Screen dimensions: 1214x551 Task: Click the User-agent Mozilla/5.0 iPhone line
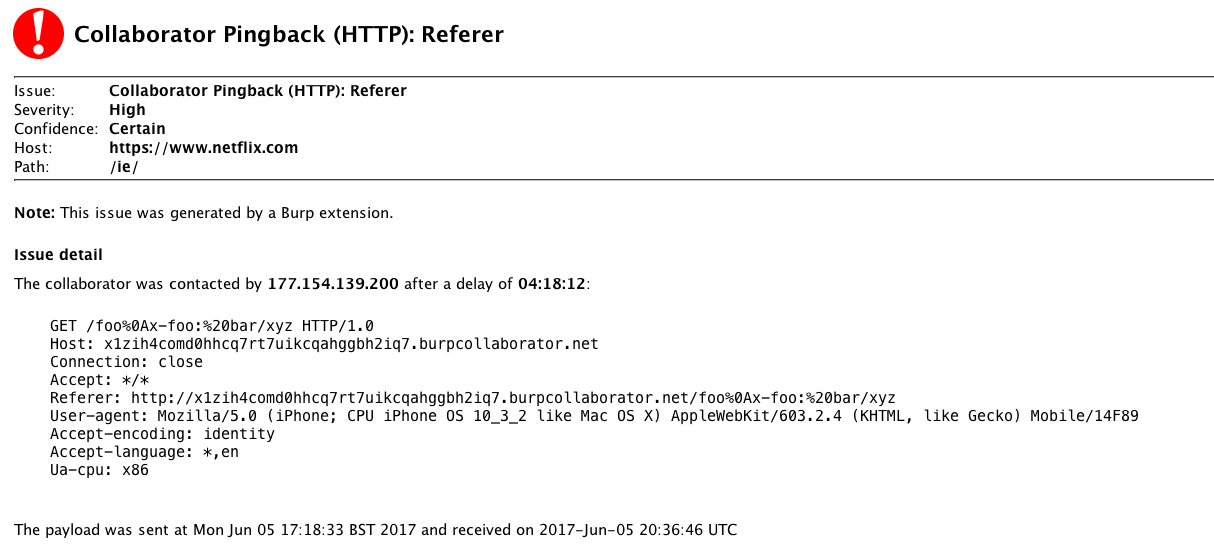tap(594, 416)
